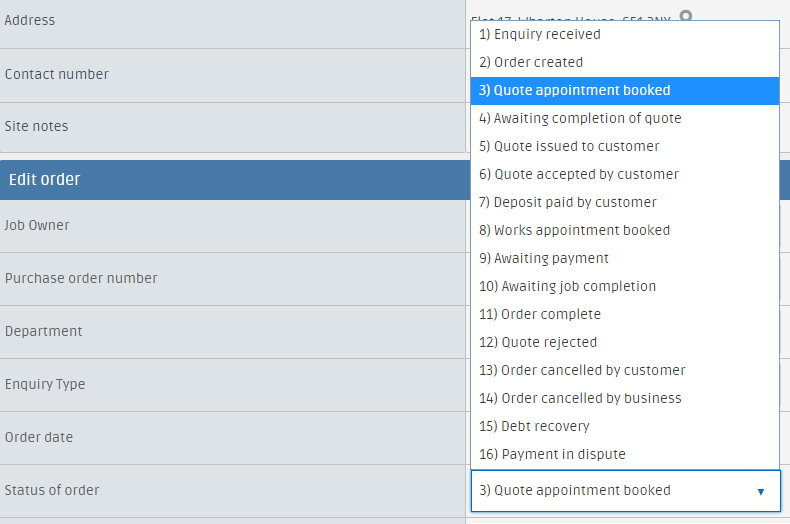The width and height of the screenshot is (790, 524).
Task: Select highlighted '3) Quote appointment booked' option
Action: click(x=625, y=91)
